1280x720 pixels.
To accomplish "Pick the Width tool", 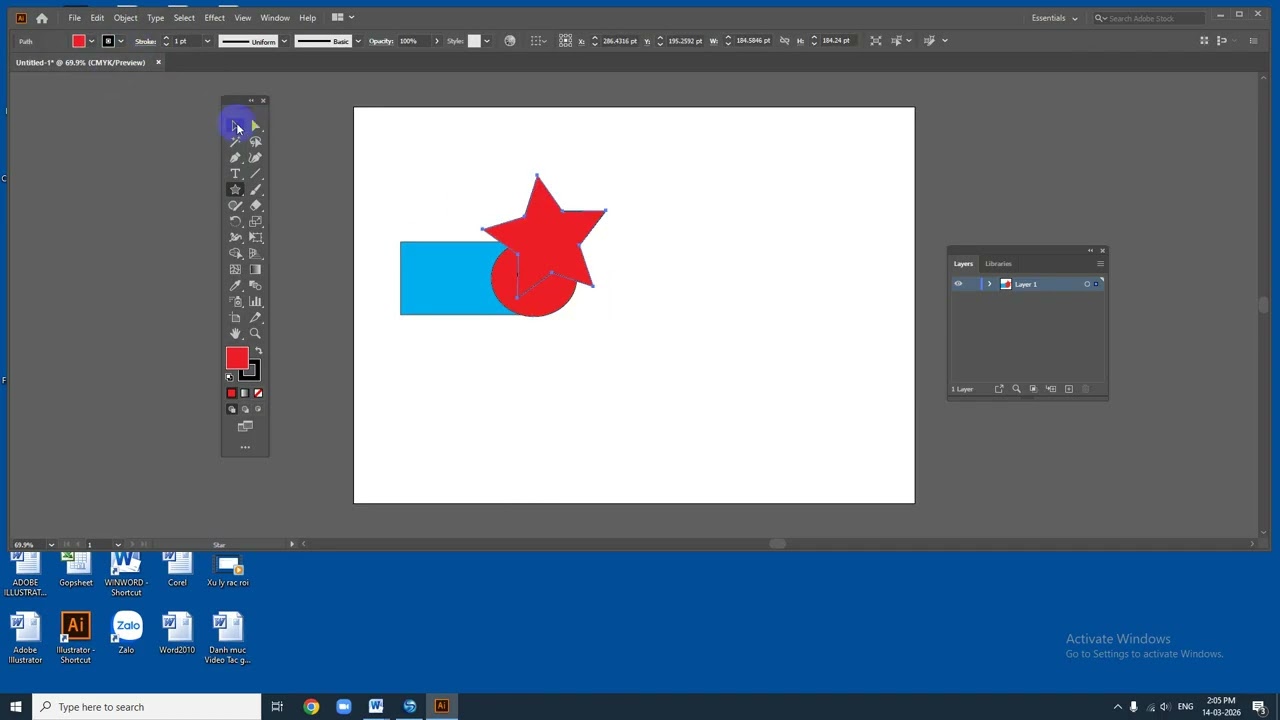I will pyautogui.click(x=235, y=238).
